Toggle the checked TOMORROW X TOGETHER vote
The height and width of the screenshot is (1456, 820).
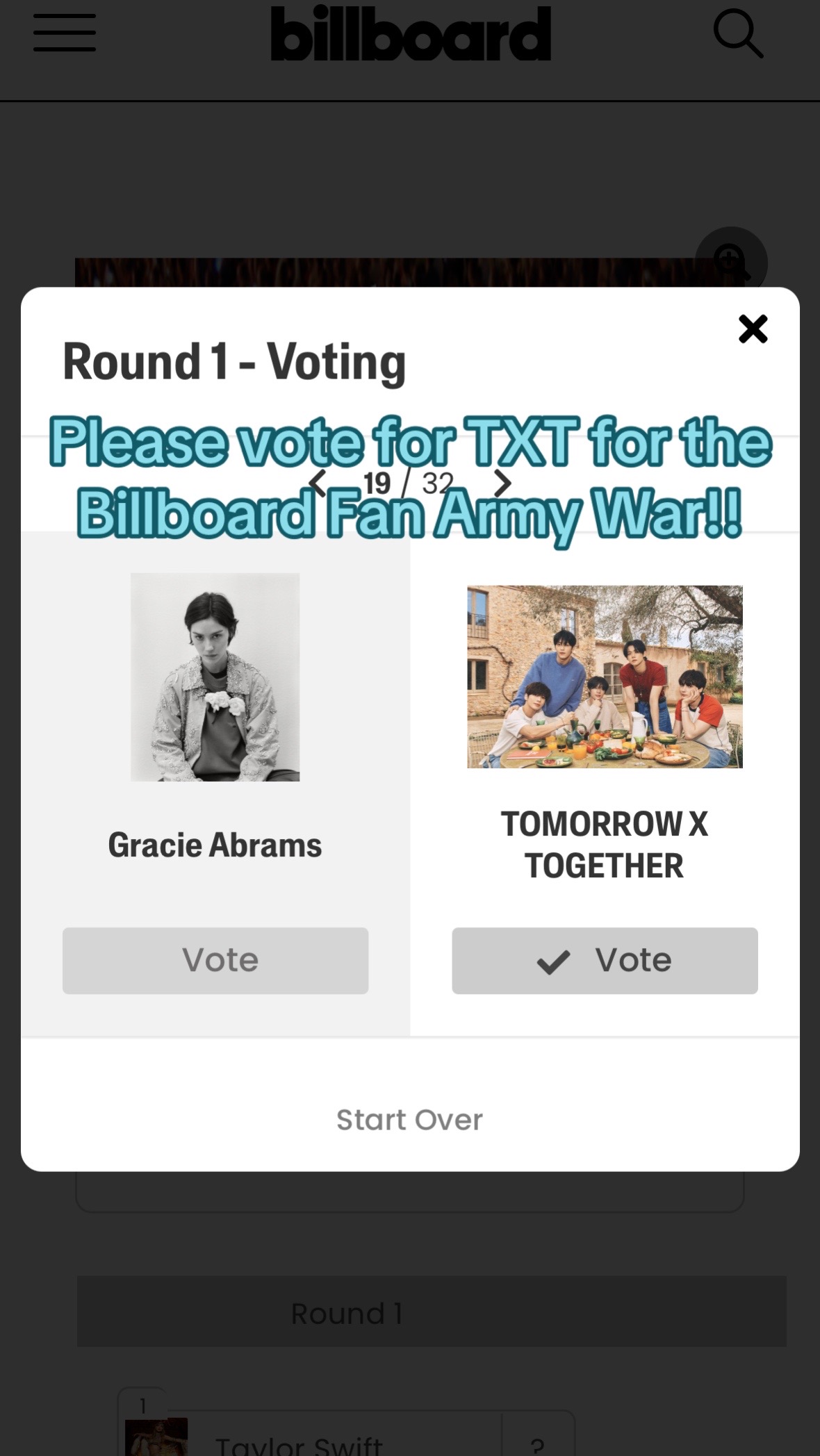tap(605, 960)
